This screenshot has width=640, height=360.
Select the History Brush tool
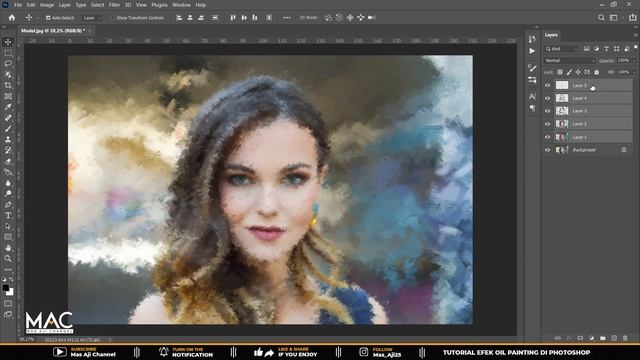(8, 151)
